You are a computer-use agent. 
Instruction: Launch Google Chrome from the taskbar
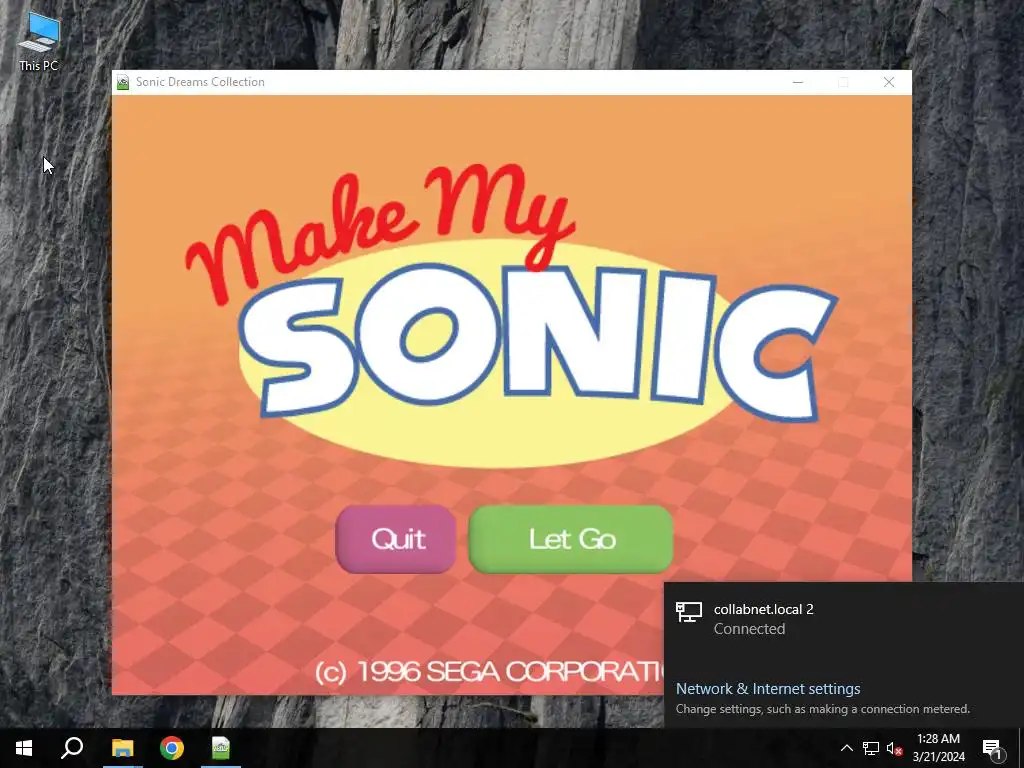coord(172,748)
